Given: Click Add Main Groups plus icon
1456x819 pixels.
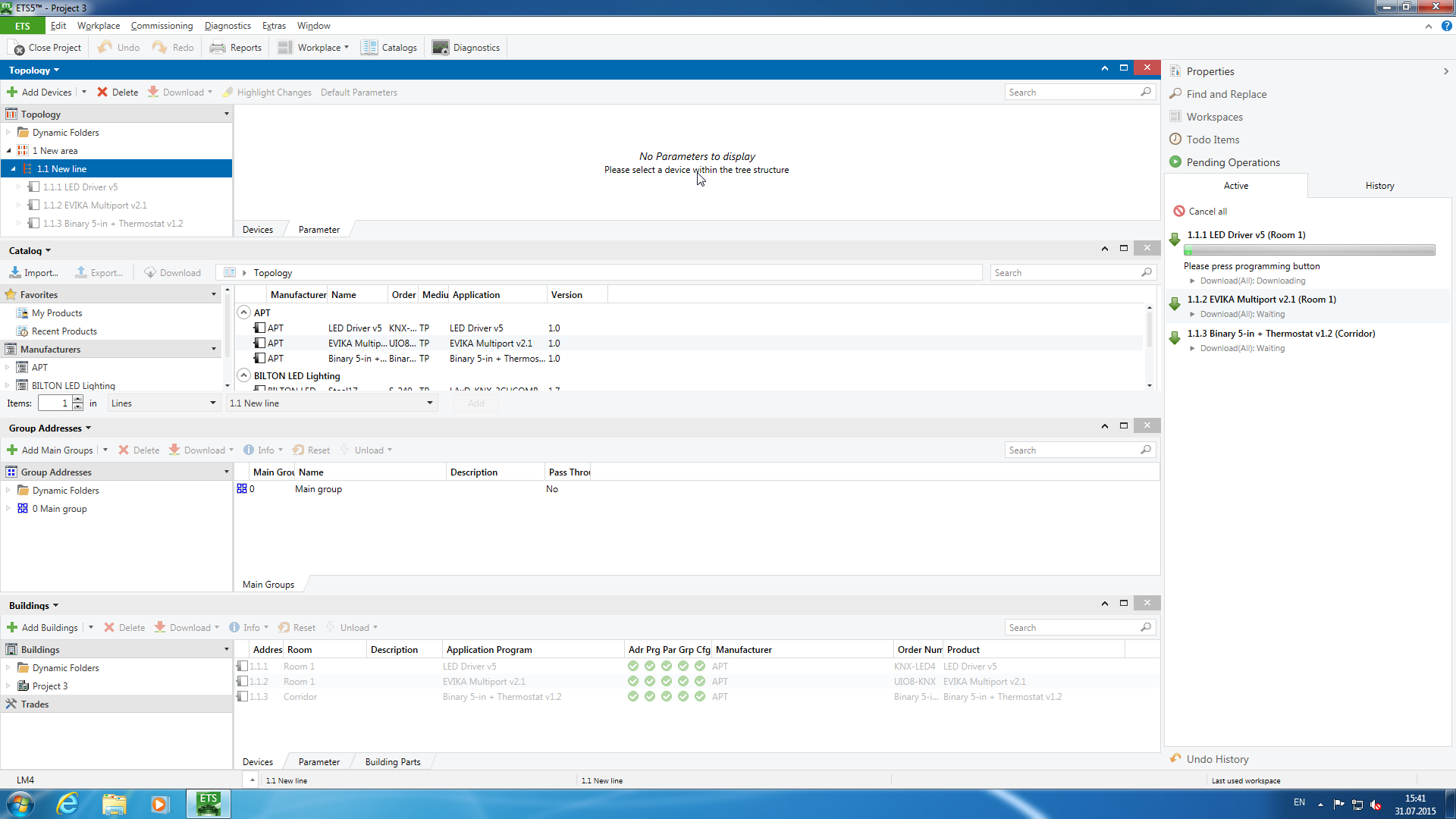Looking at the screenshot, I should (x=12, y=450).
